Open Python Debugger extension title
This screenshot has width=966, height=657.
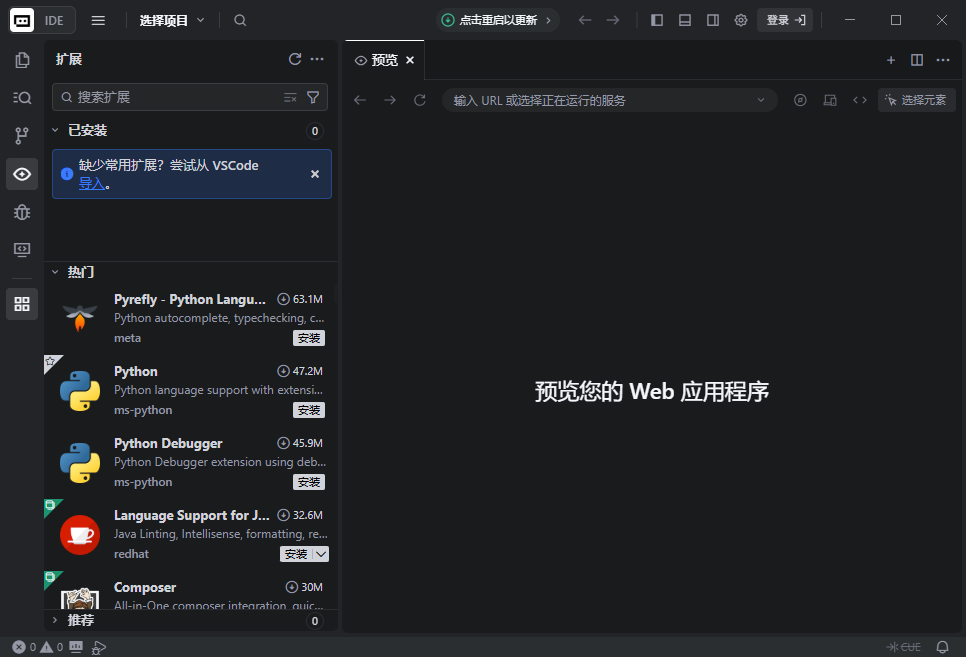(x=168, y=443)
